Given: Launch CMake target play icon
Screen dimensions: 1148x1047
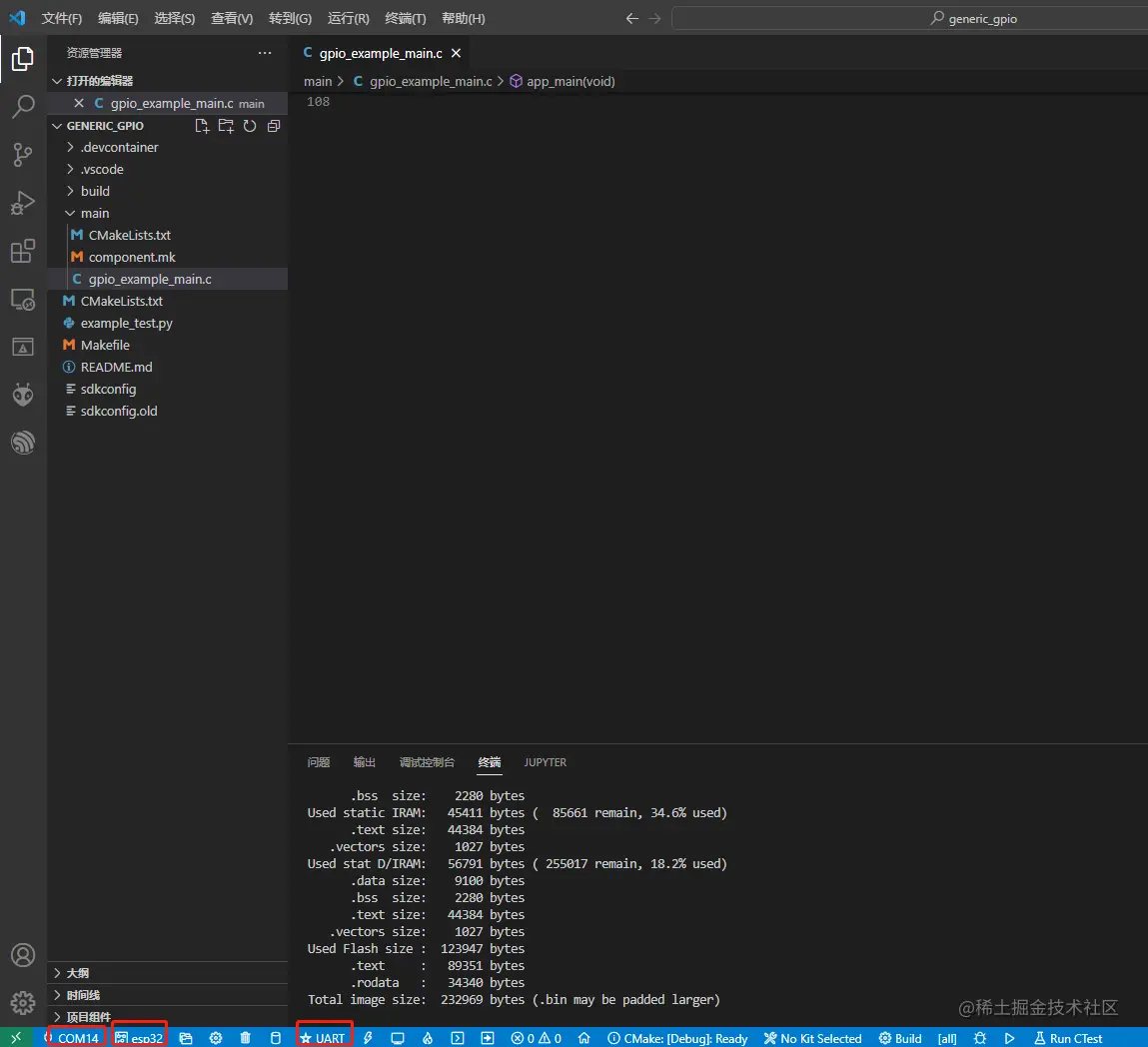Looking at the screenshot, I should 1010,1038.
